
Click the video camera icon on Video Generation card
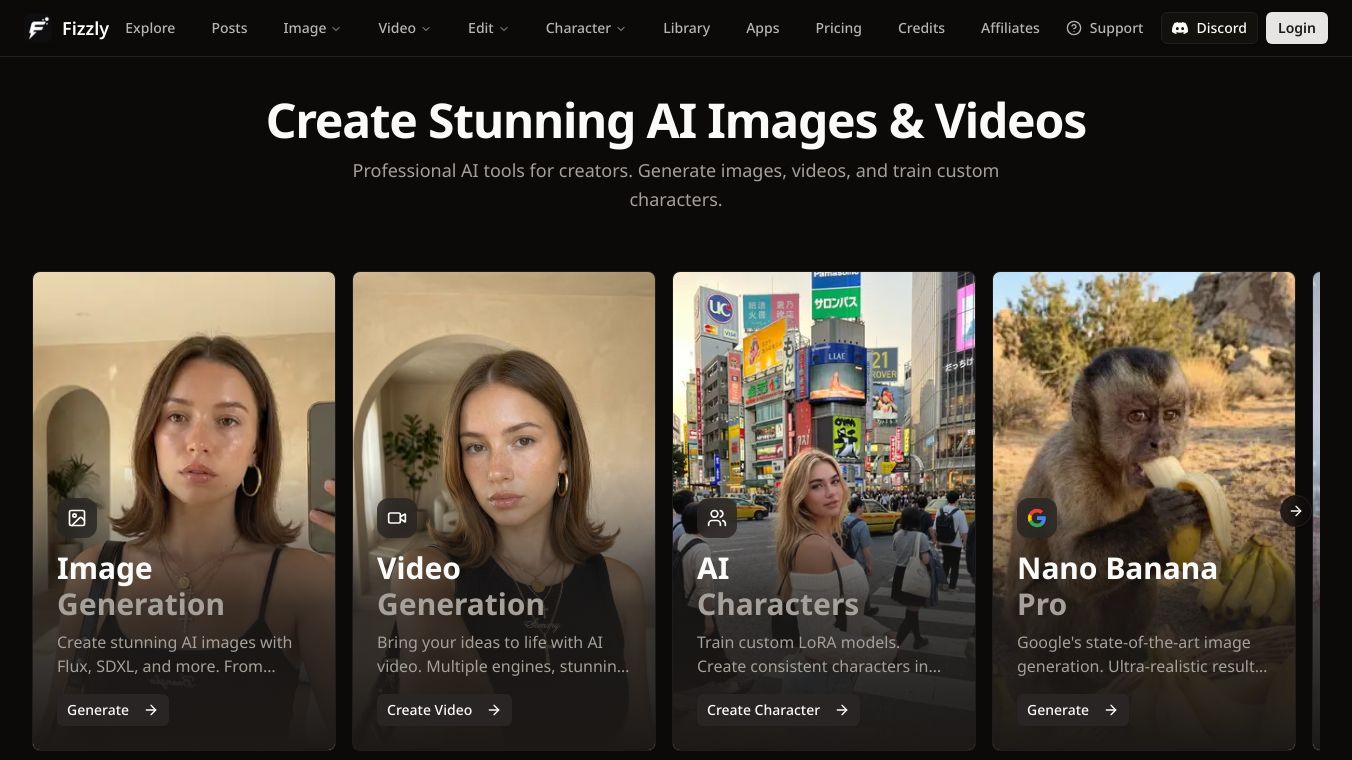(397, 518)
